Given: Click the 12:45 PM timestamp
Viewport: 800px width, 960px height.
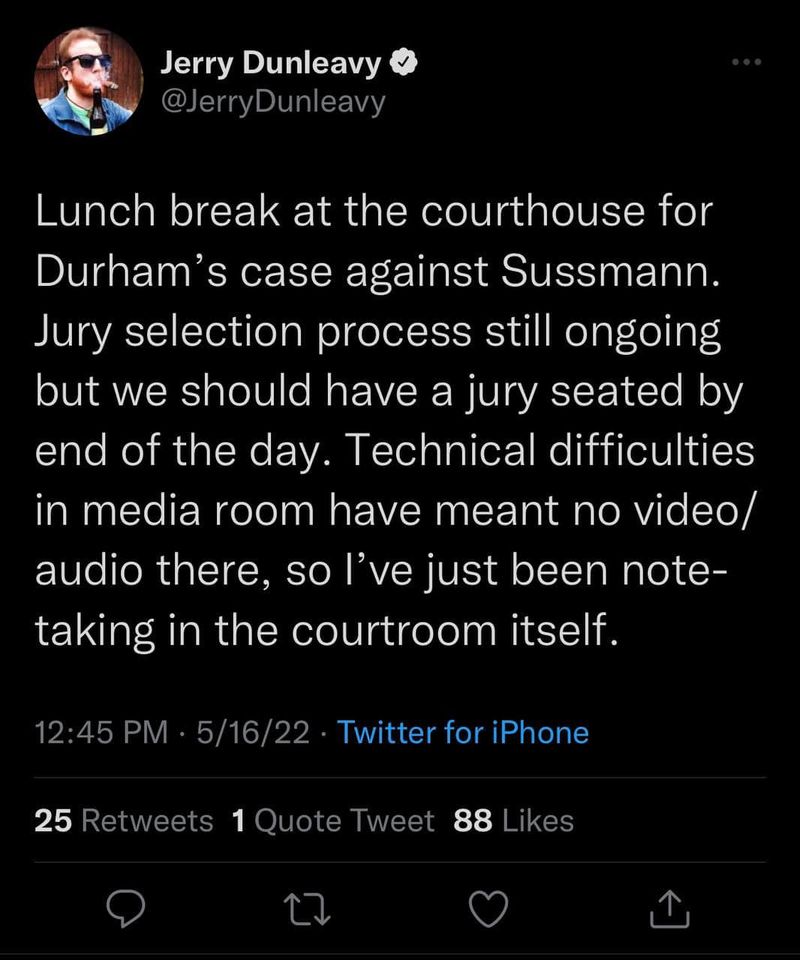Looking at the screenshot, I should coord(100,733).
